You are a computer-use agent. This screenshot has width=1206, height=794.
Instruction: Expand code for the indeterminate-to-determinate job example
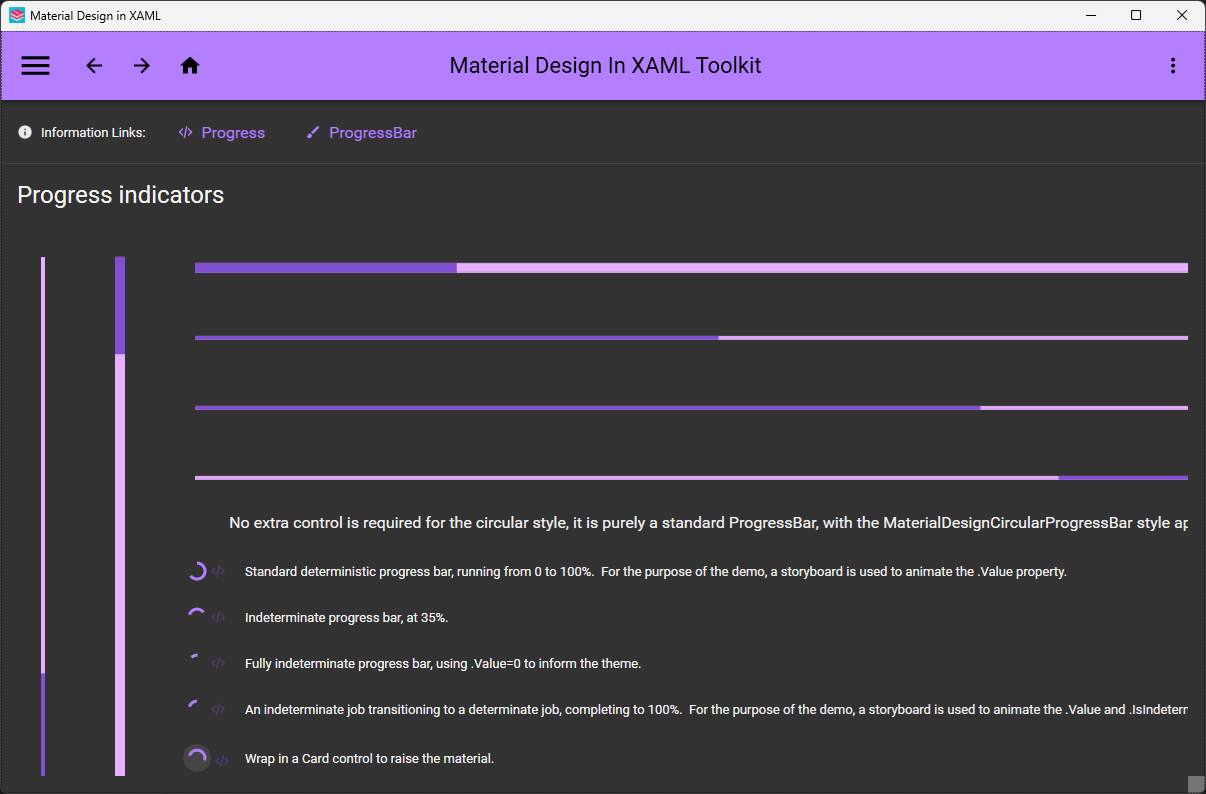[x=219, y=709]
